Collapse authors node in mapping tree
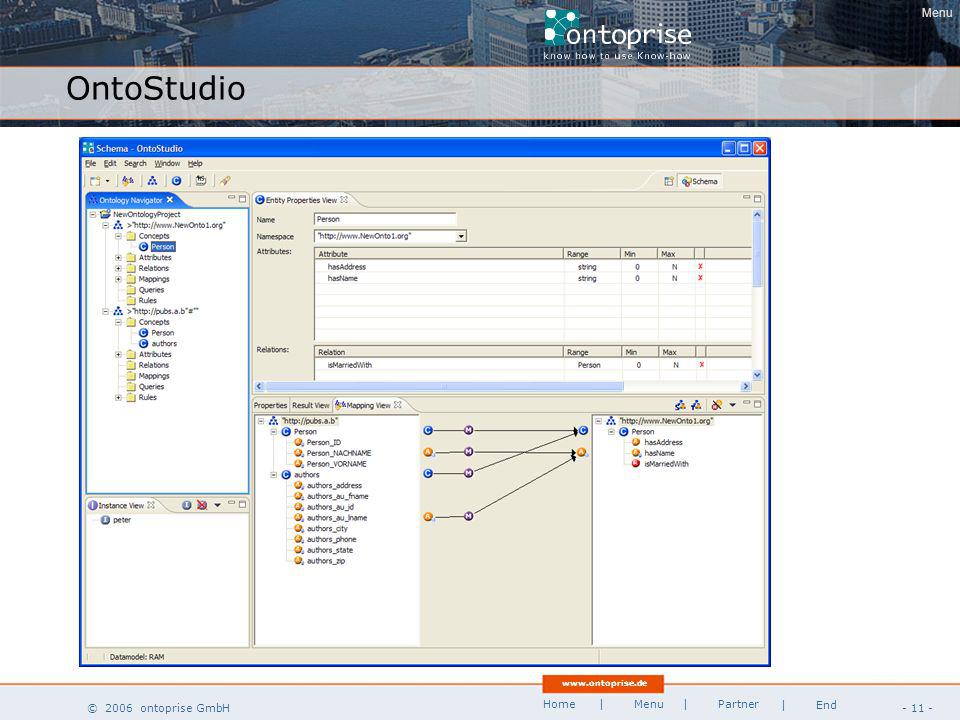 (x=274, y=475)
